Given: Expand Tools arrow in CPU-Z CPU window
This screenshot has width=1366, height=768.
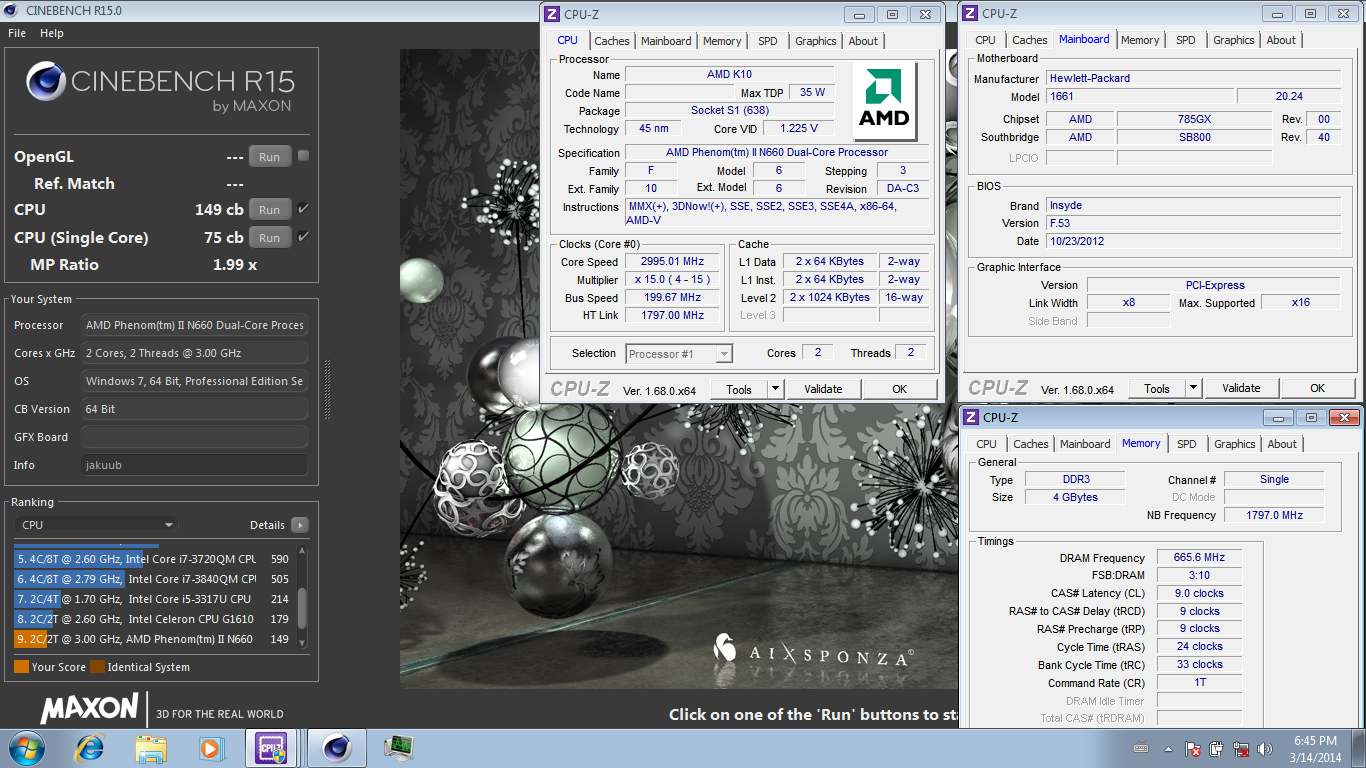Looking at the screenshot, I should tap(775, 389).
